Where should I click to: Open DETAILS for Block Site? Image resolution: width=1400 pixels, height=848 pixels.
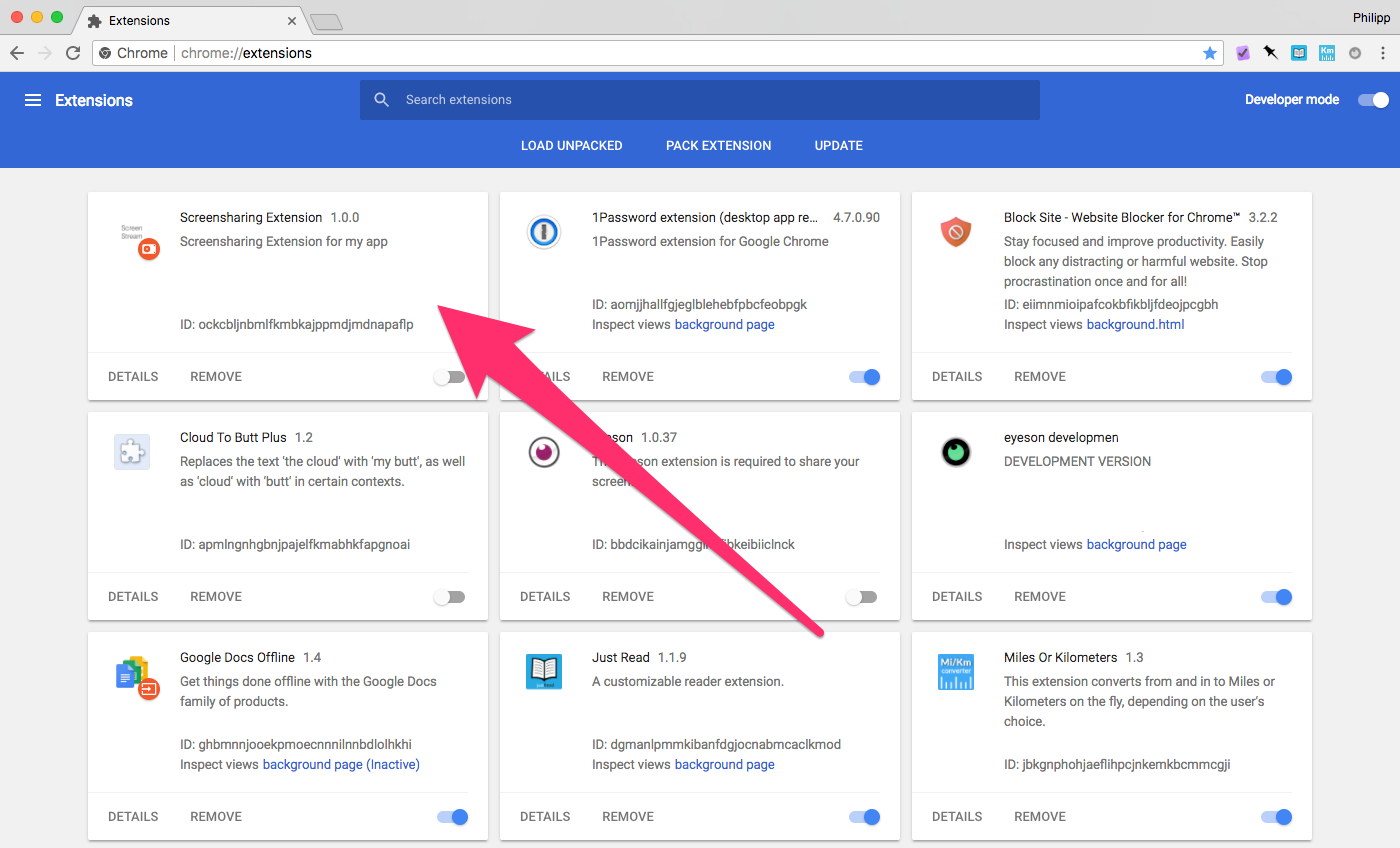[957, 377]
